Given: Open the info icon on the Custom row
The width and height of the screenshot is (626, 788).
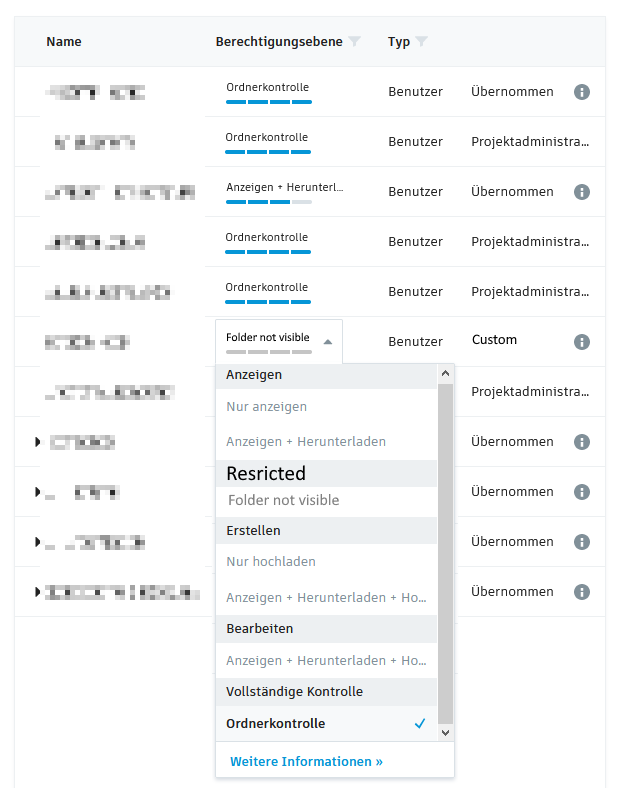Looking at the screenshot, I should pyautogui.click(x=582, y=342).
